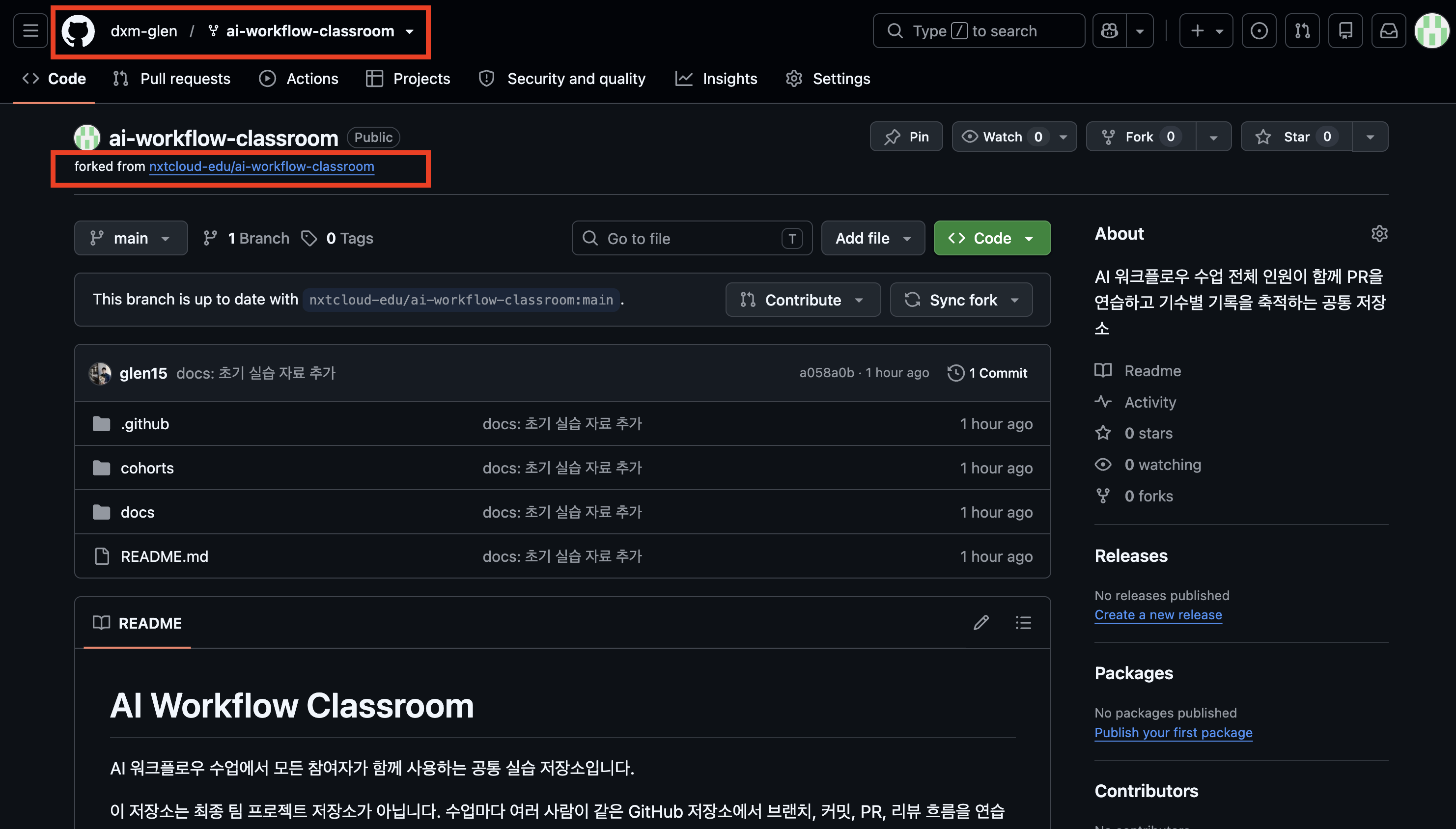This screenshot has height=829, width=1456.
Task: Open the README.md file
Action: coord(164,556)
